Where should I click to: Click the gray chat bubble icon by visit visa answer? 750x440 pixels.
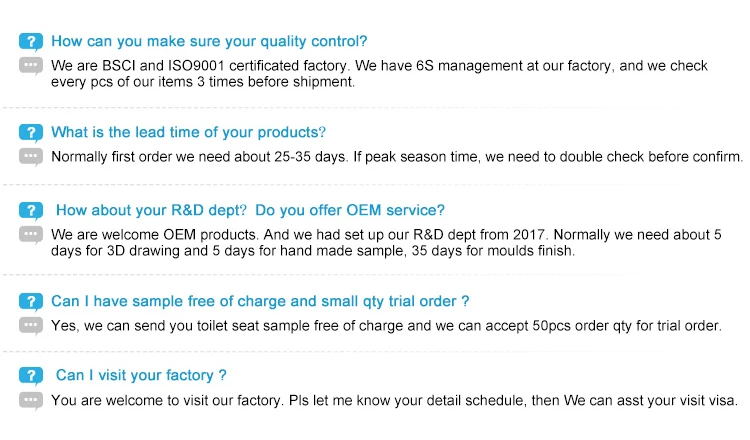[x=31, y=400]
